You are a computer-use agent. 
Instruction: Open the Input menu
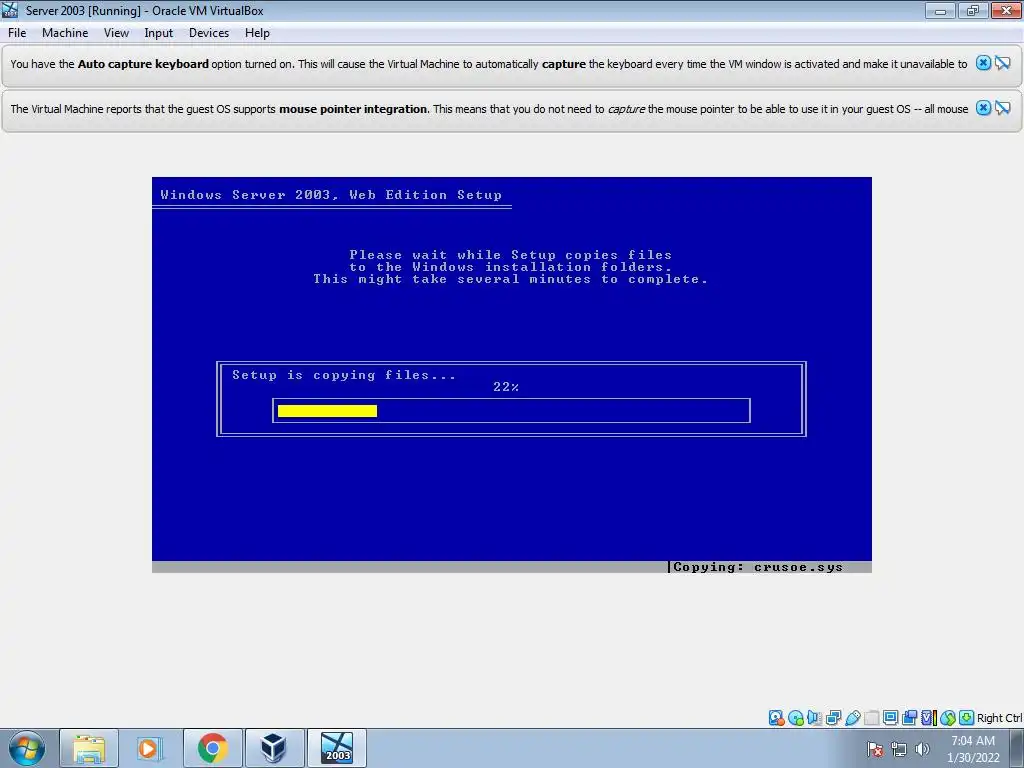coord(159,33)
